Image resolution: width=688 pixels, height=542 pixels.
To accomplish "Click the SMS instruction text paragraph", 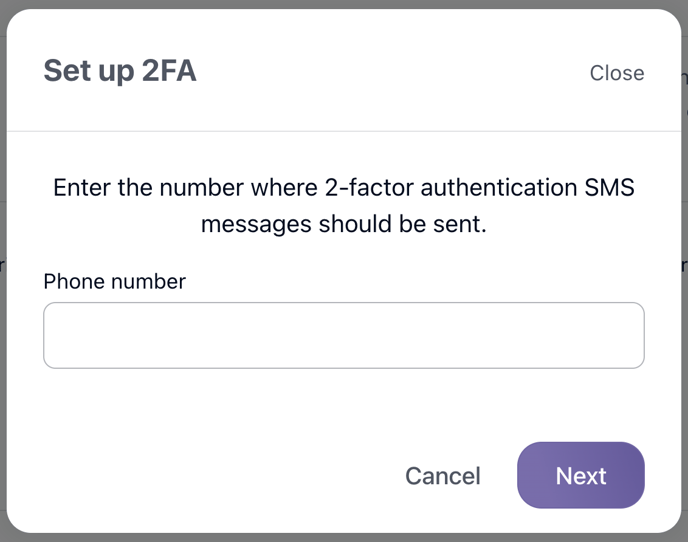I will point(343,205).
